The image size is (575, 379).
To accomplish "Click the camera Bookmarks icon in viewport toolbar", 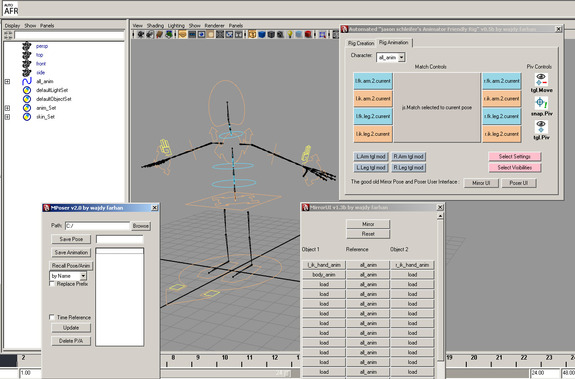I will point(159,34).
